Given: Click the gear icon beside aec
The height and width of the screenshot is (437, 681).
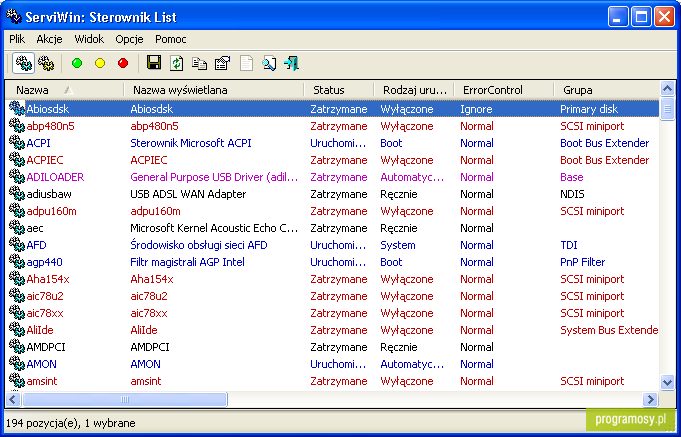Looking at the screenshot, I should pyautogui.click(x=17, y=228).
